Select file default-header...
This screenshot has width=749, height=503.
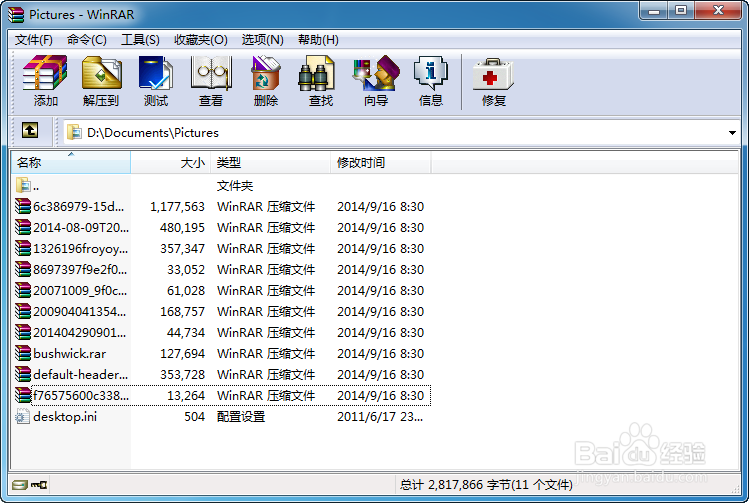pyautogui.click(x=81, y=375)
